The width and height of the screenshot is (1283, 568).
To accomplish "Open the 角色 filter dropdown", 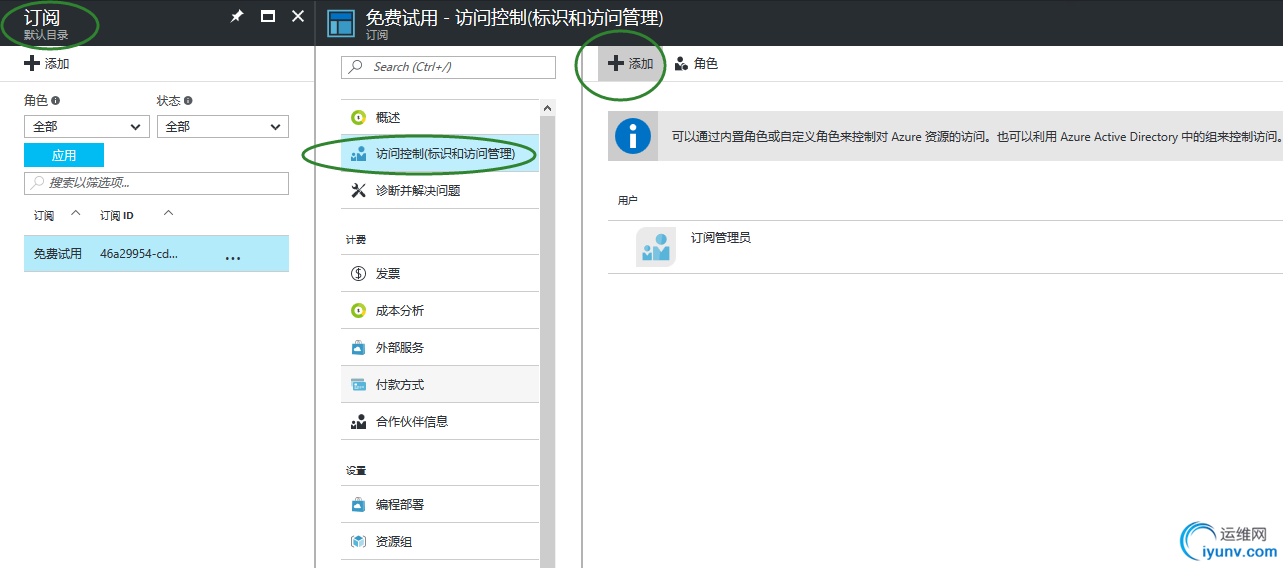I will click(87, 127).
